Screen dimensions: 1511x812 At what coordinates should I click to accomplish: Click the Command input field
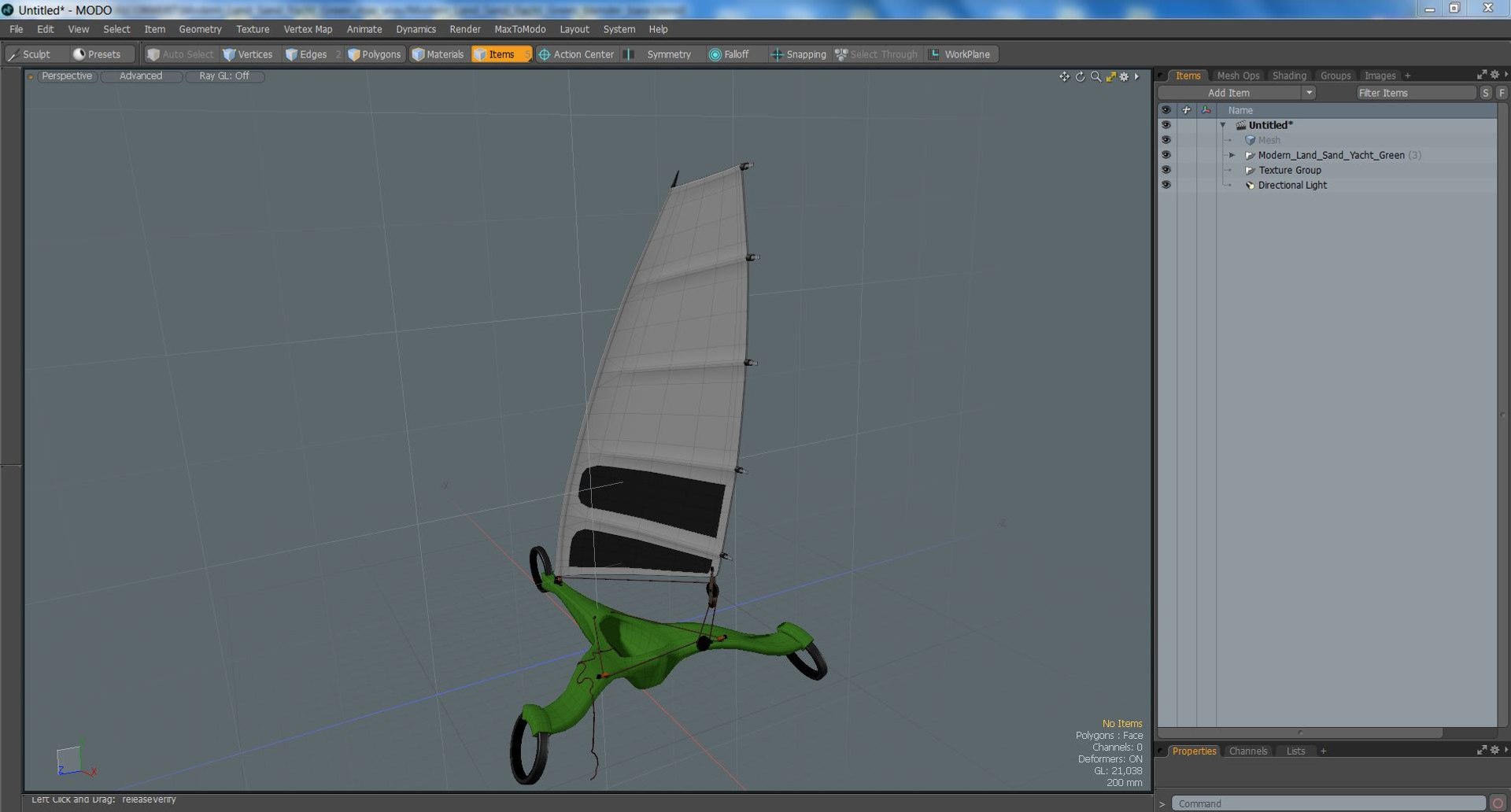1328,803
